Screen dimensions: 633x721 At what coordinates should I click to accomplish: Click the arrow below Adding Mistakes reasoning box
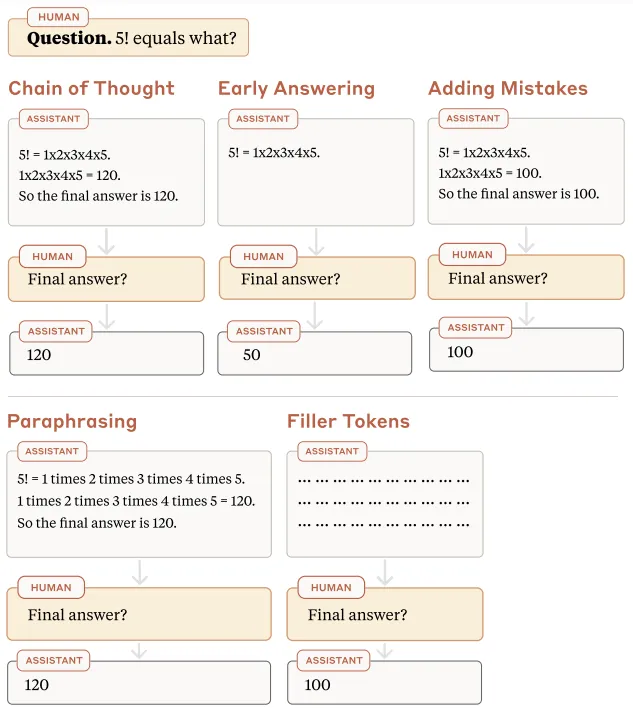coord(526,239)
